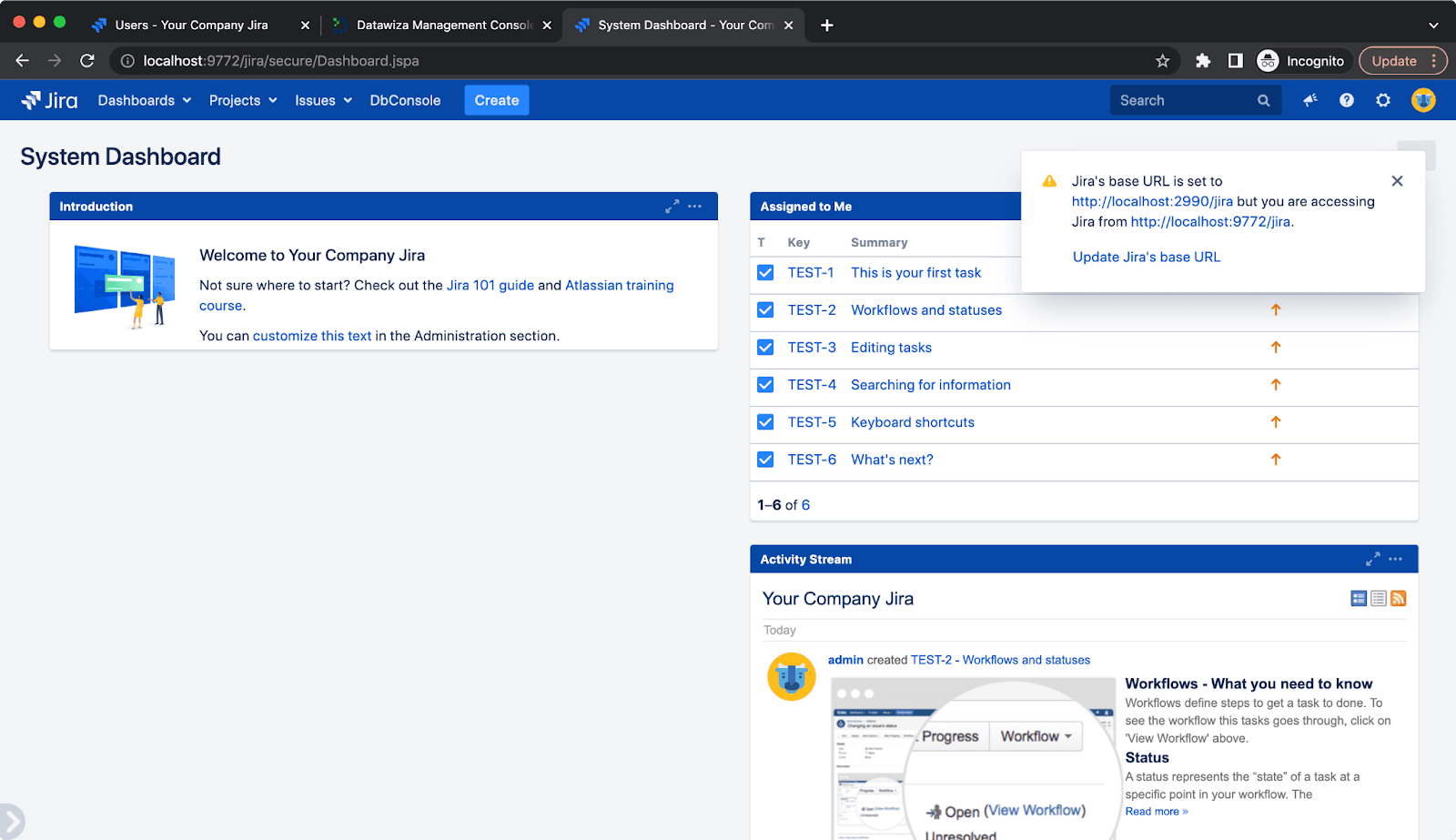Click the priority arrow for TEST-4
The image size is (1456, 840).
point(1276,385)
